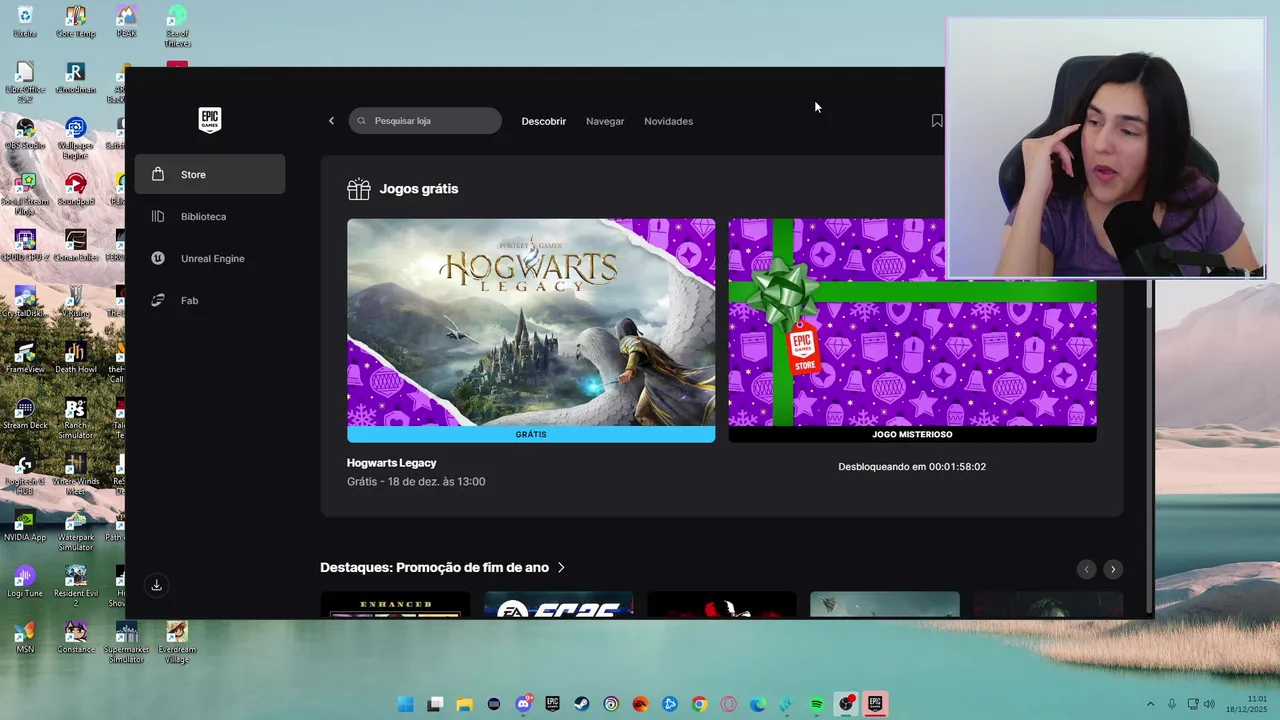Select the OBS Studio desktop shortcut
This screenshot has width=1280, height=720.
[25, 134]
